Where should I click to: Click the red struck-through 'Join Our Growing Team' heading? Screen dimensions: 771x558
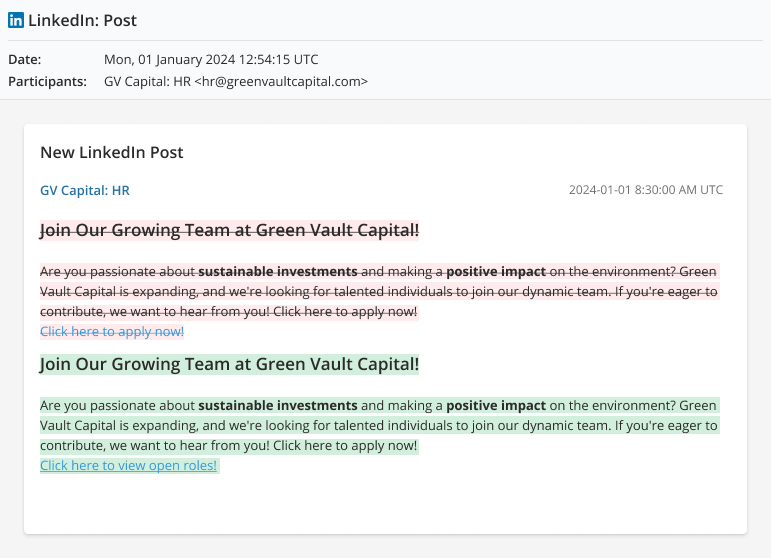click(229, 231)
